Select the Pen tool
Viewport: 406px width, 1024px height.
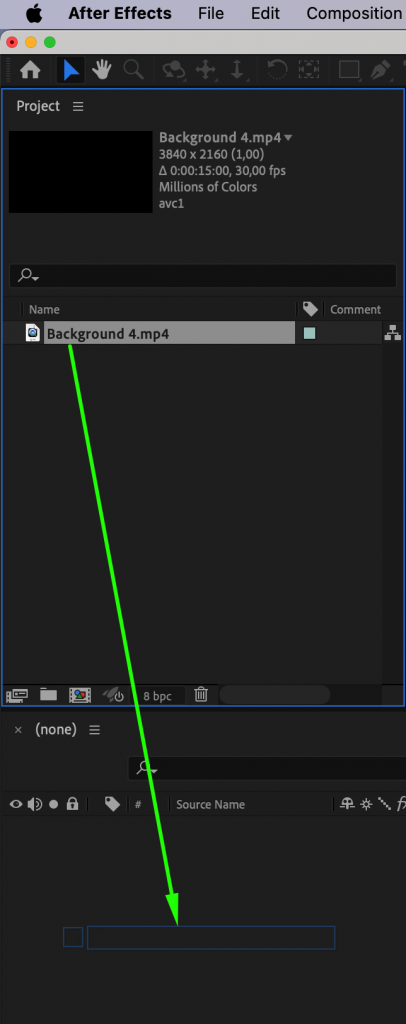tap(379, 70)
